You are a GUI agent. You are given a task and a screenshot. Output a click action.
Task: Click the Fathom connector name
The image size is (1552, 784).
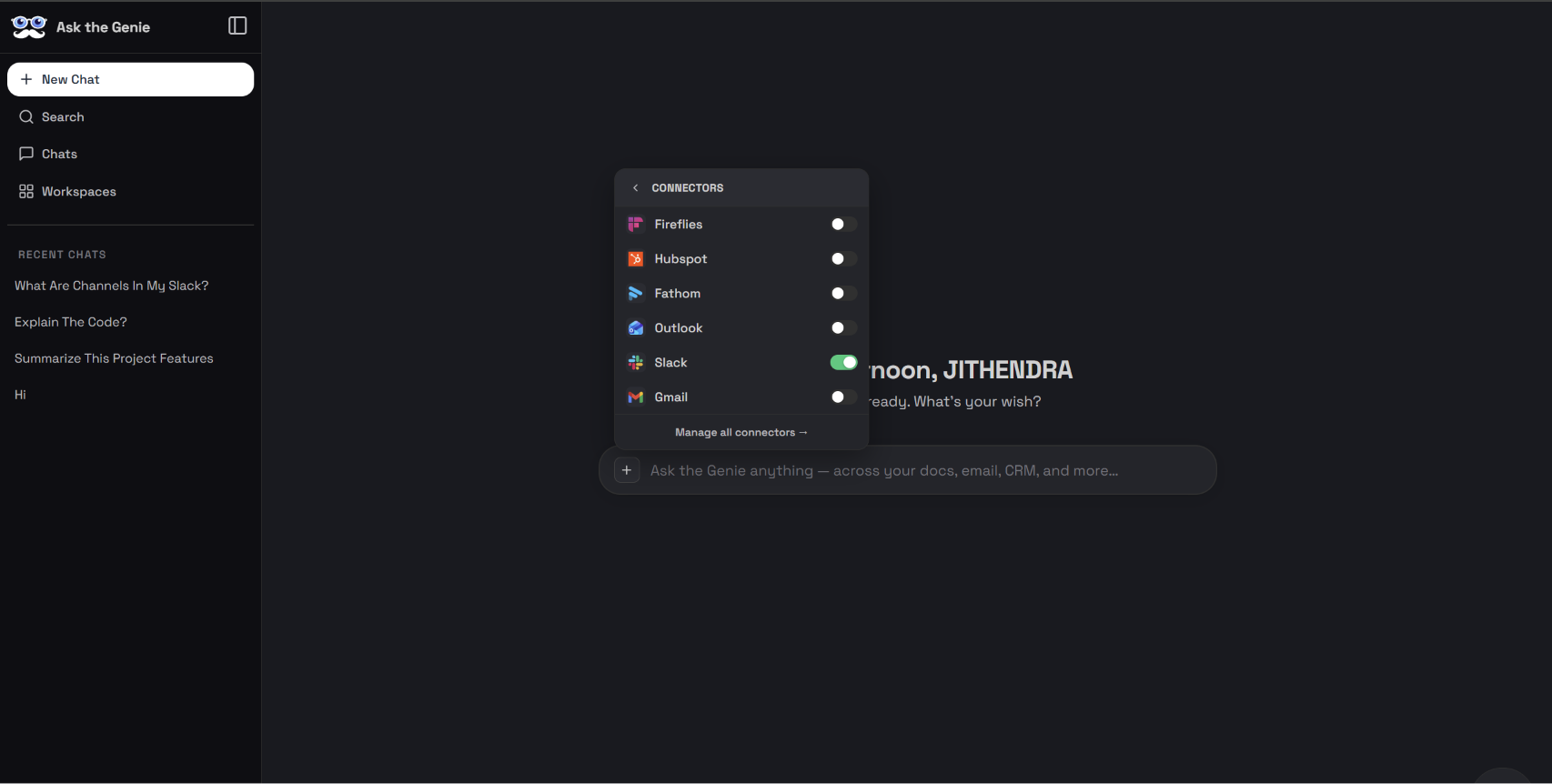[x=678, y=294]
